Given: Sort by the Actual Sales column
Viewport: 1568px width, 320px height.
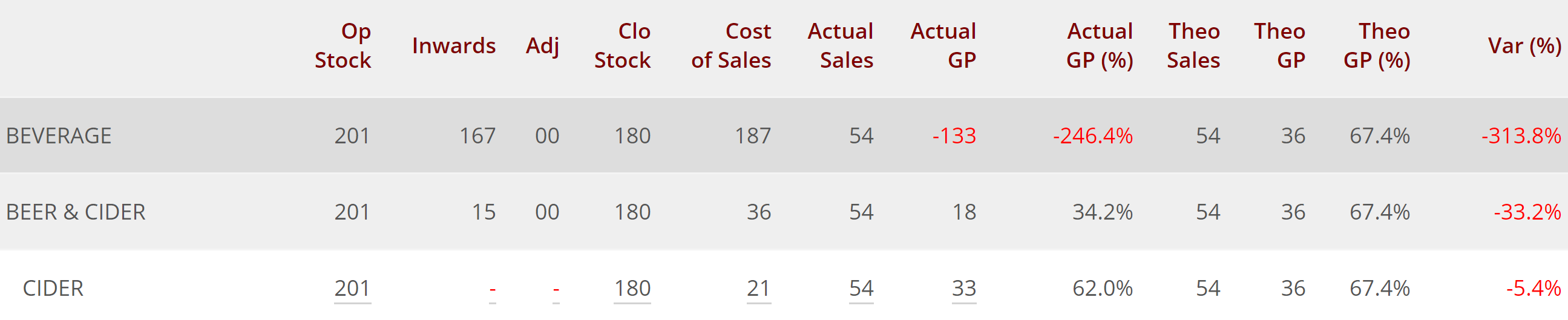Looking at the screenshot, I should click(840, 45).
